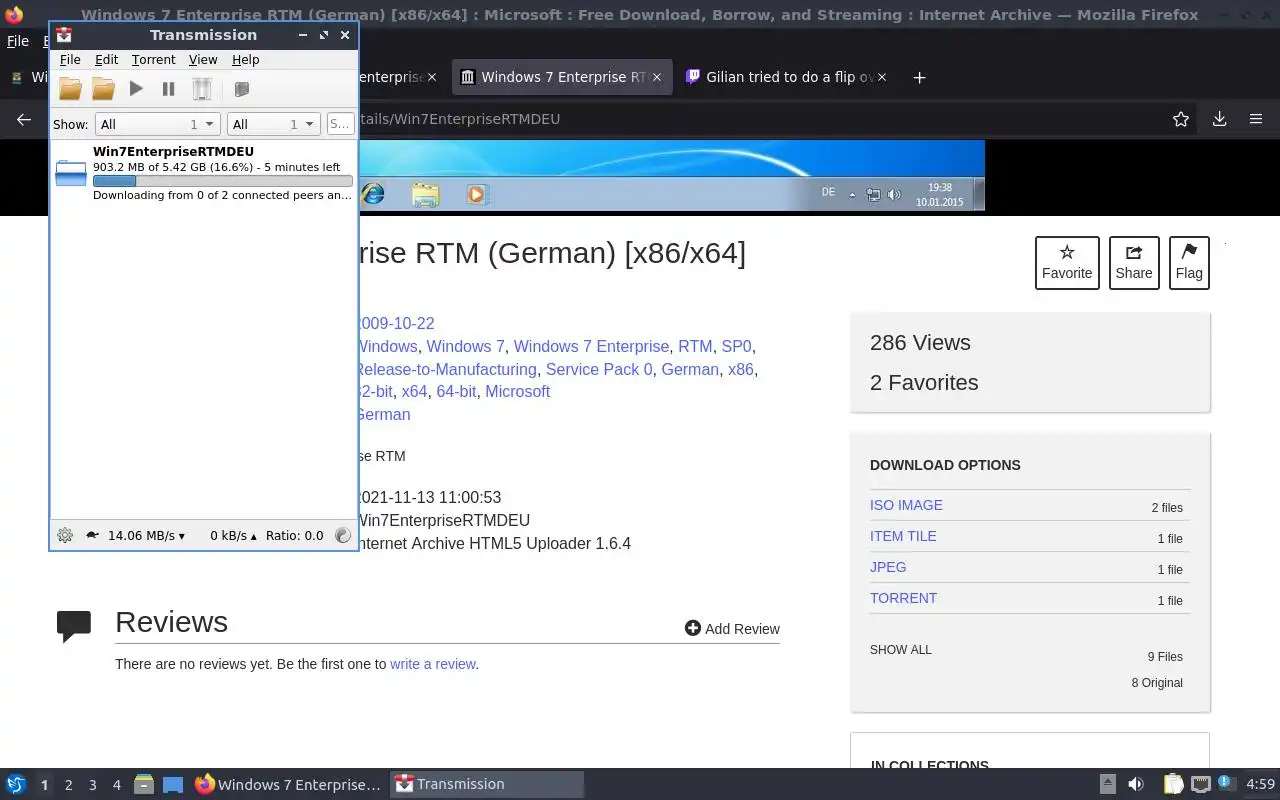Click the Transmission title bar app icon
This screenshot has height=800, width=1280.
click(x=64, y=34)
